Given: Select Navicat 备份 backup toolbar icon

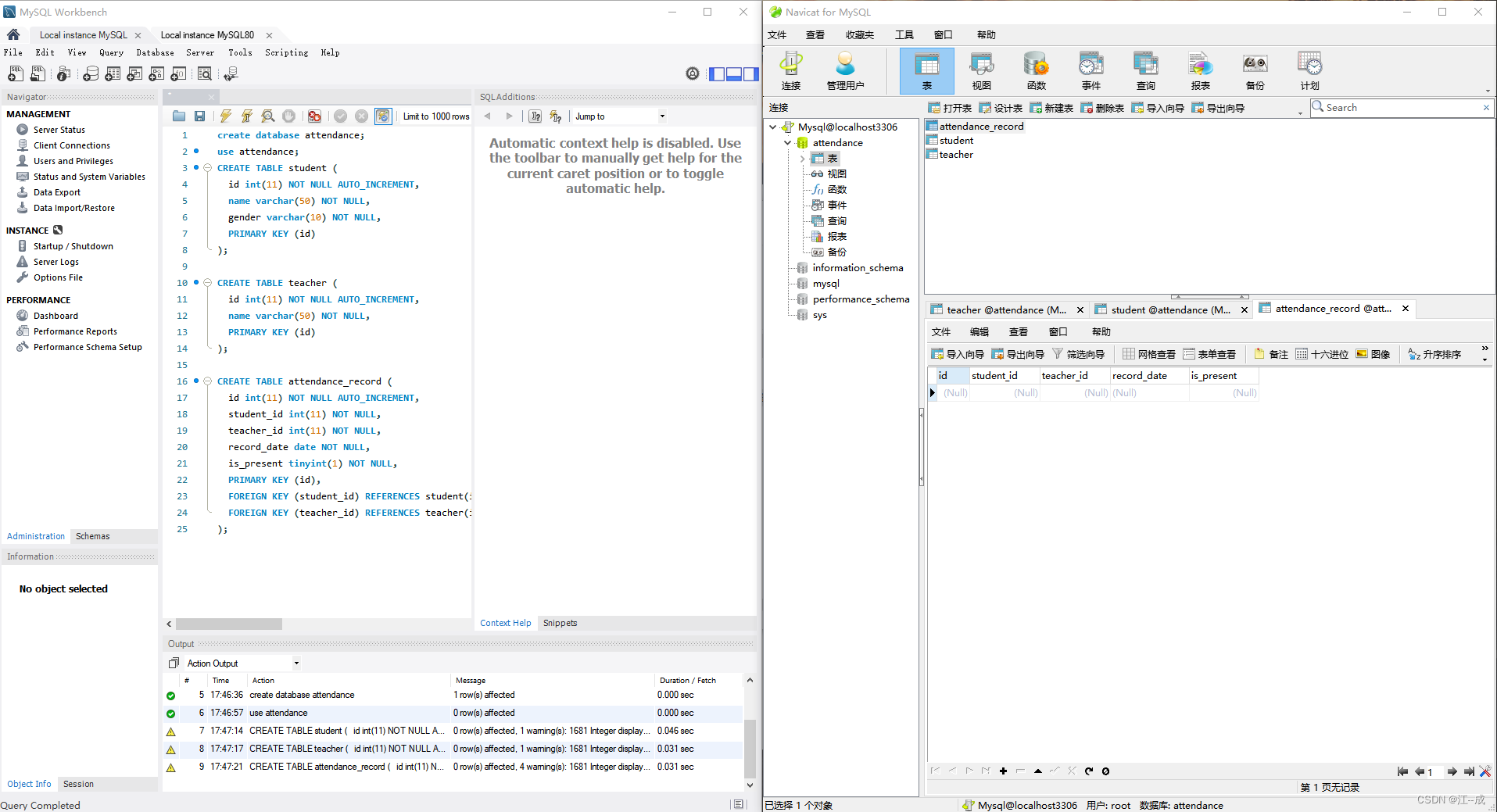Looking at the screenshot, I should [x=1255, y=70].
